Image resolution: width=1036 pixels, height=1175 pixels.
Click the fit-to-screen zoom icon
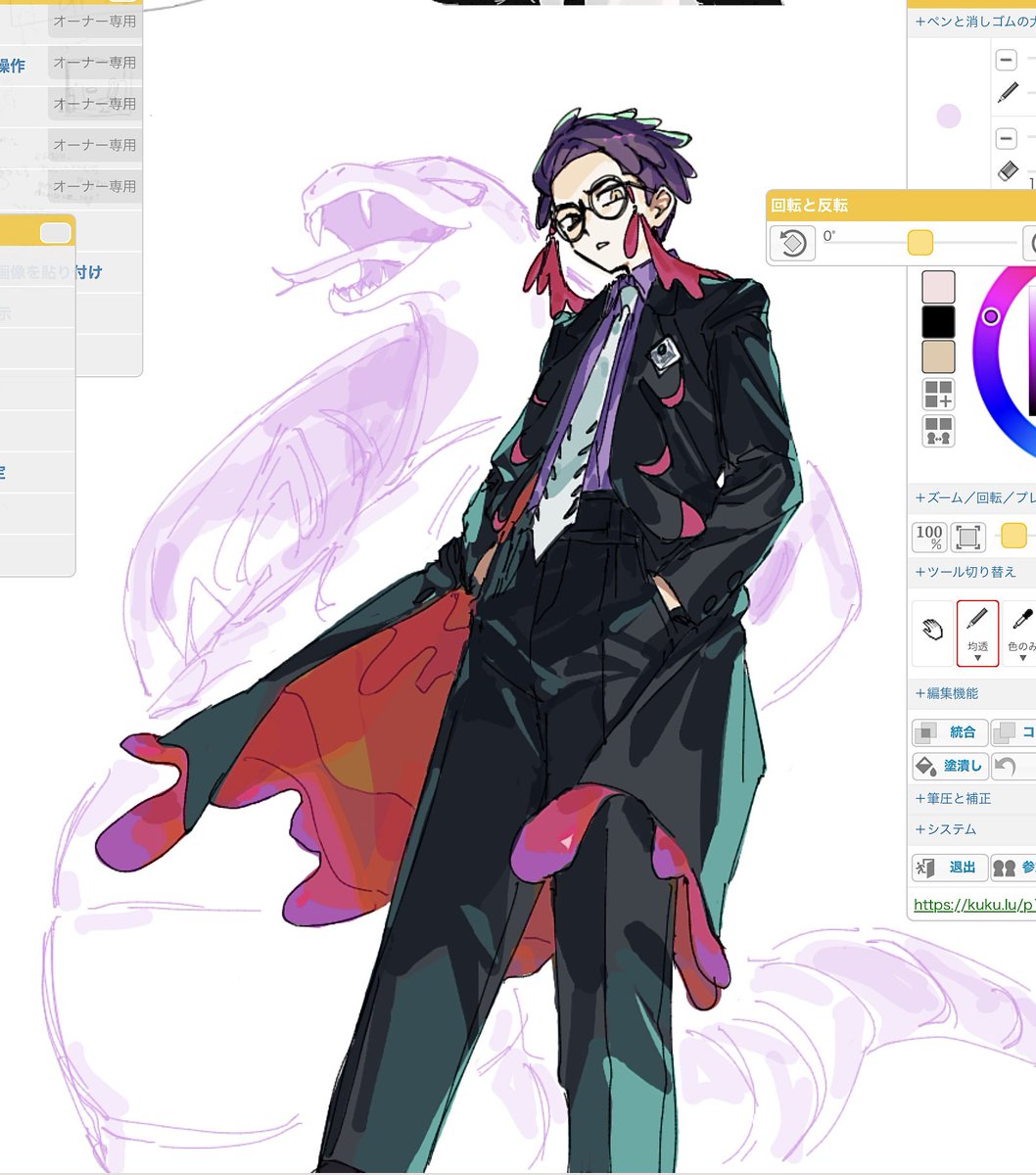[x=967, y=537]
